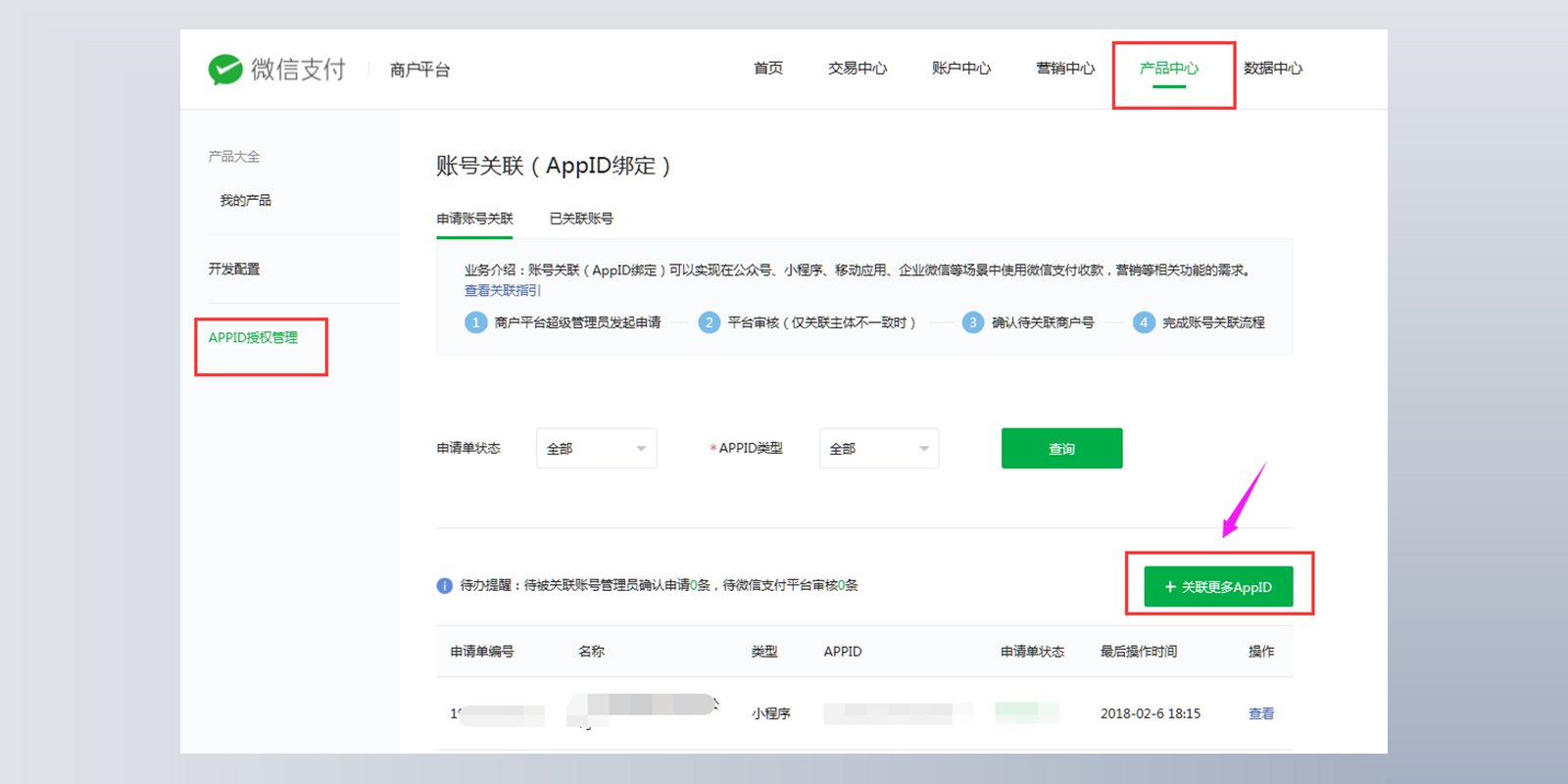The image size is (1568, 784).
Task: Open 查看关联指引 link
Action: [503, 290]
